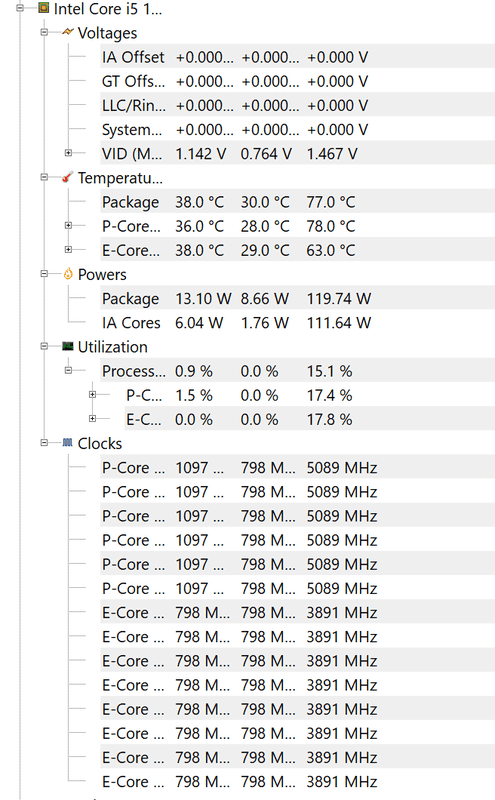Expand the E-Core temperatures row
This screenshot has height=800, width=495.
68,249
